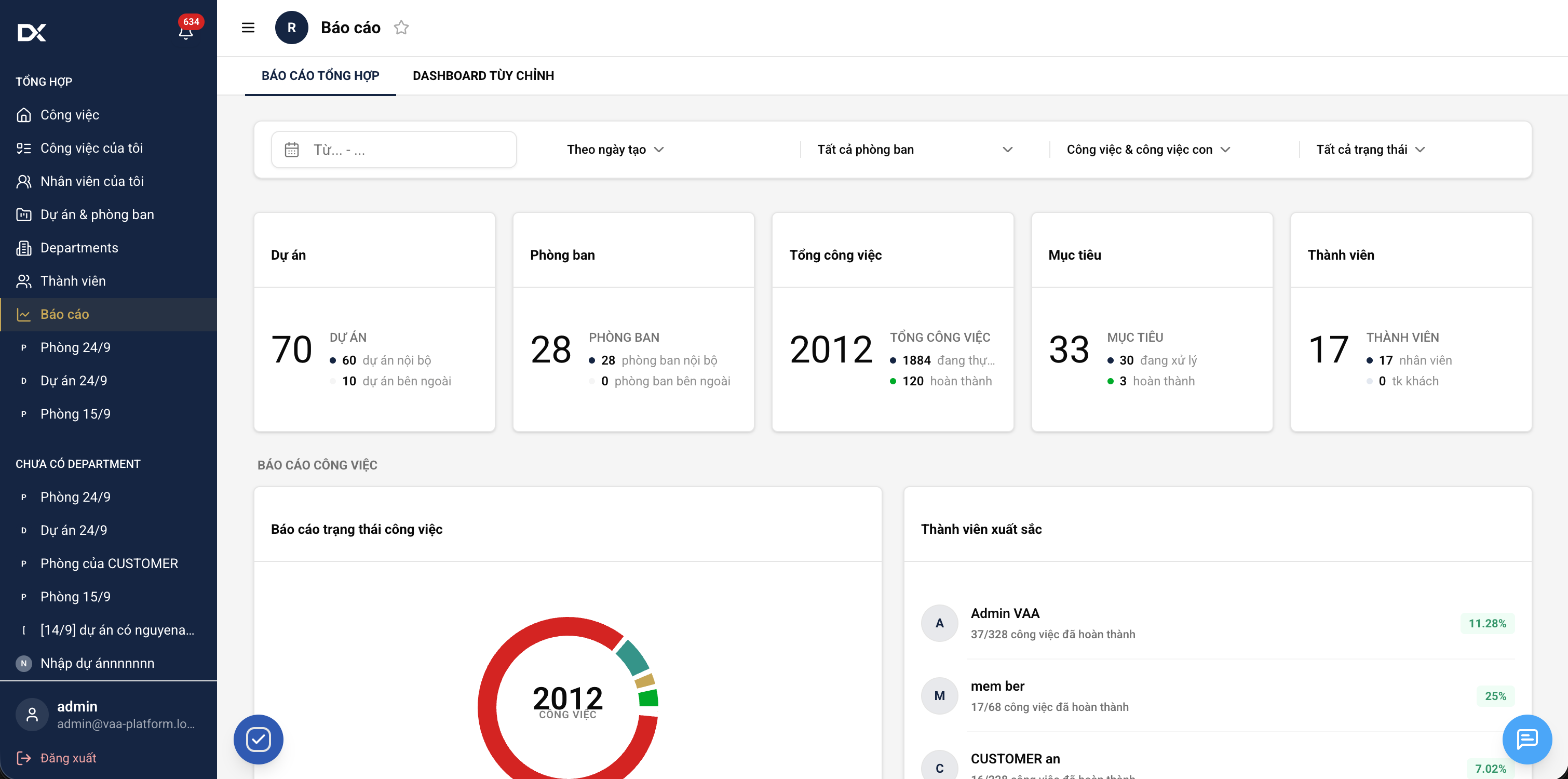The width and height of the screenshot is (1568, 779).
Task: Click the home icon beside Công việc
Action: [24, 114]
